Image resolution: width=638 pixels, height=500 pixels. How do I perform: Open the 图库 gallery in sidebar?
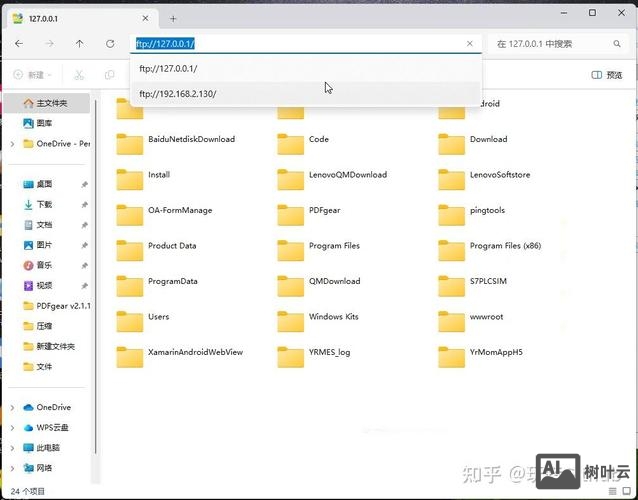pyautogui.click(x=44, y=123)
